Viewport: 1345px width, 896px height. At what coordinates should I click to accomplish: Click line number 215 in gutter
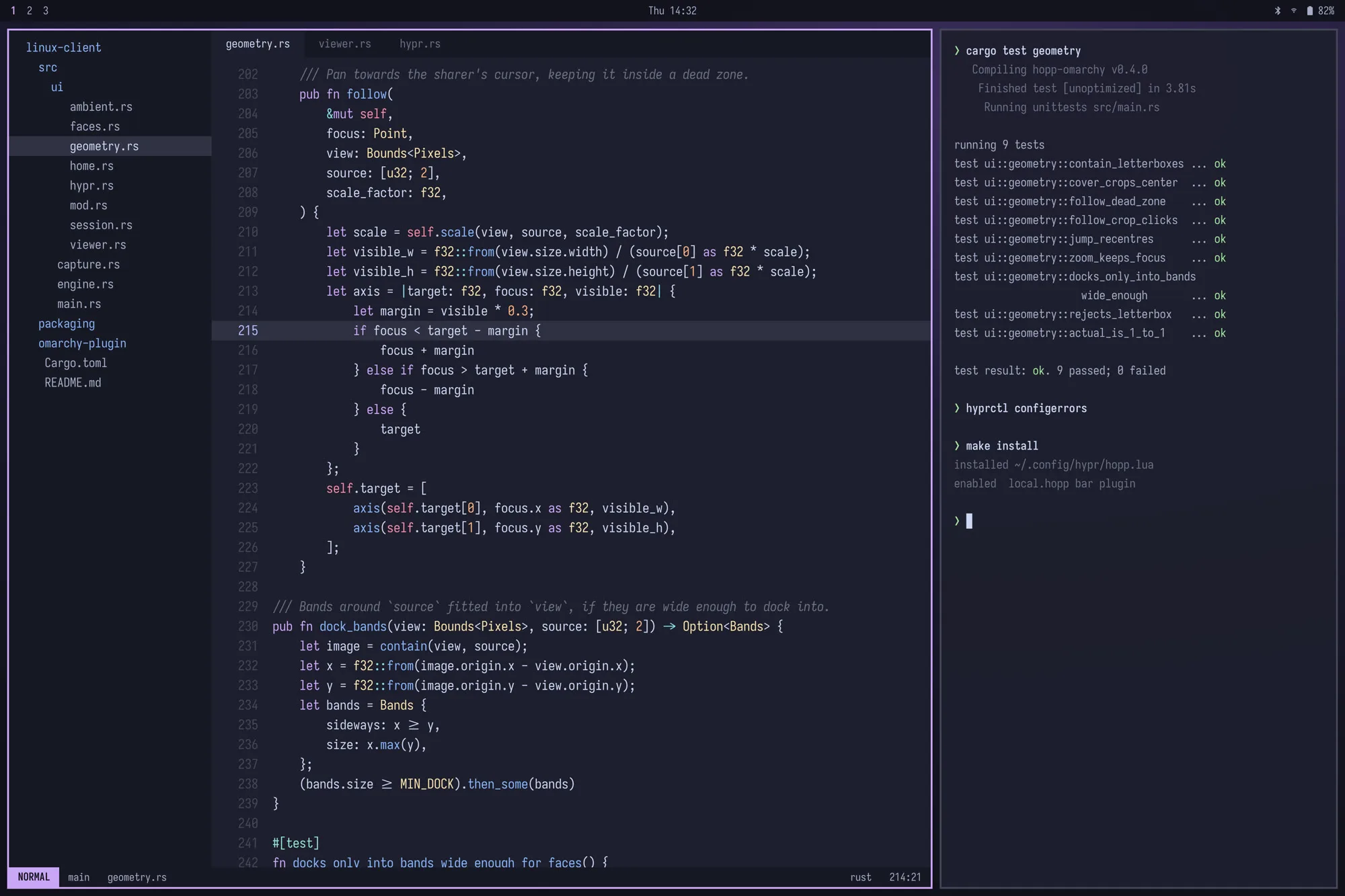pyautogui.click(x=247, y=331)
